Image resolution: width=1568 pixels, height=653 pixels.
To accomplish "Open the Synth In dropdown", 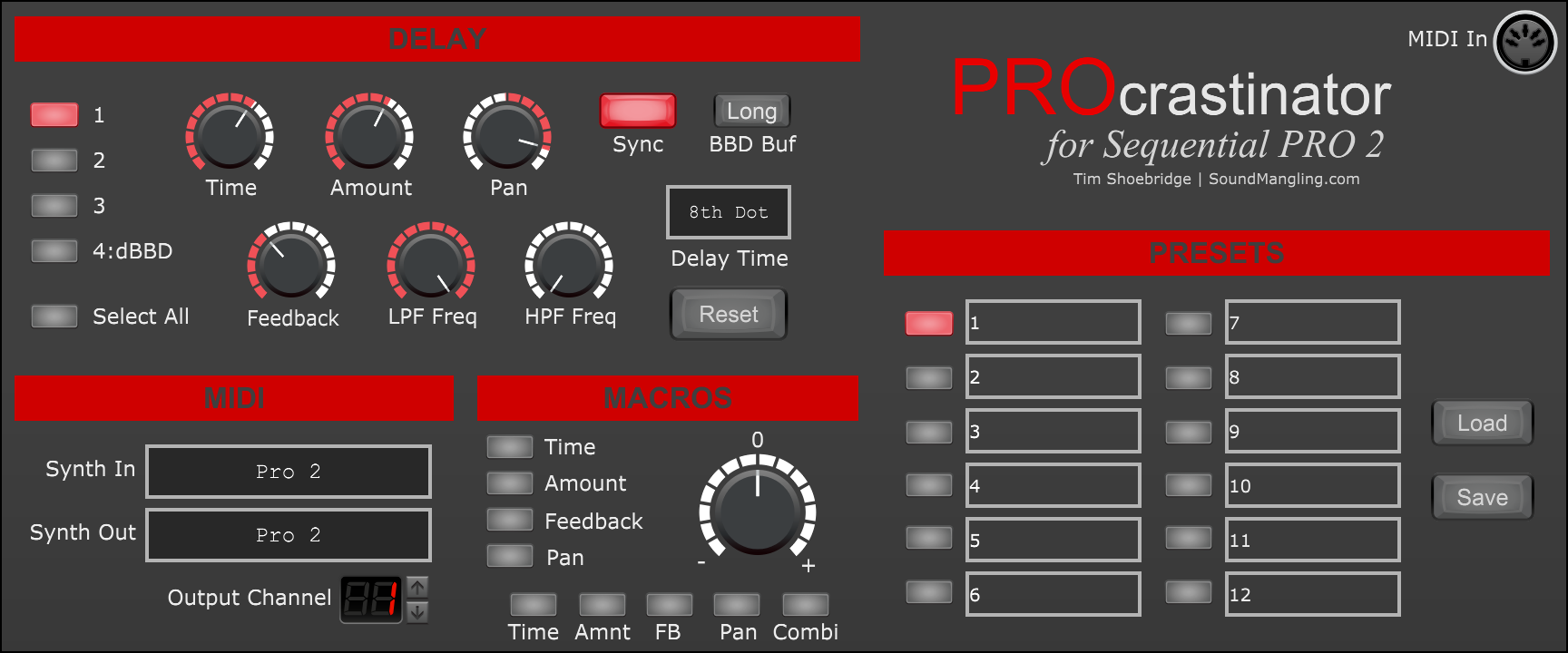I will [289, 472].
